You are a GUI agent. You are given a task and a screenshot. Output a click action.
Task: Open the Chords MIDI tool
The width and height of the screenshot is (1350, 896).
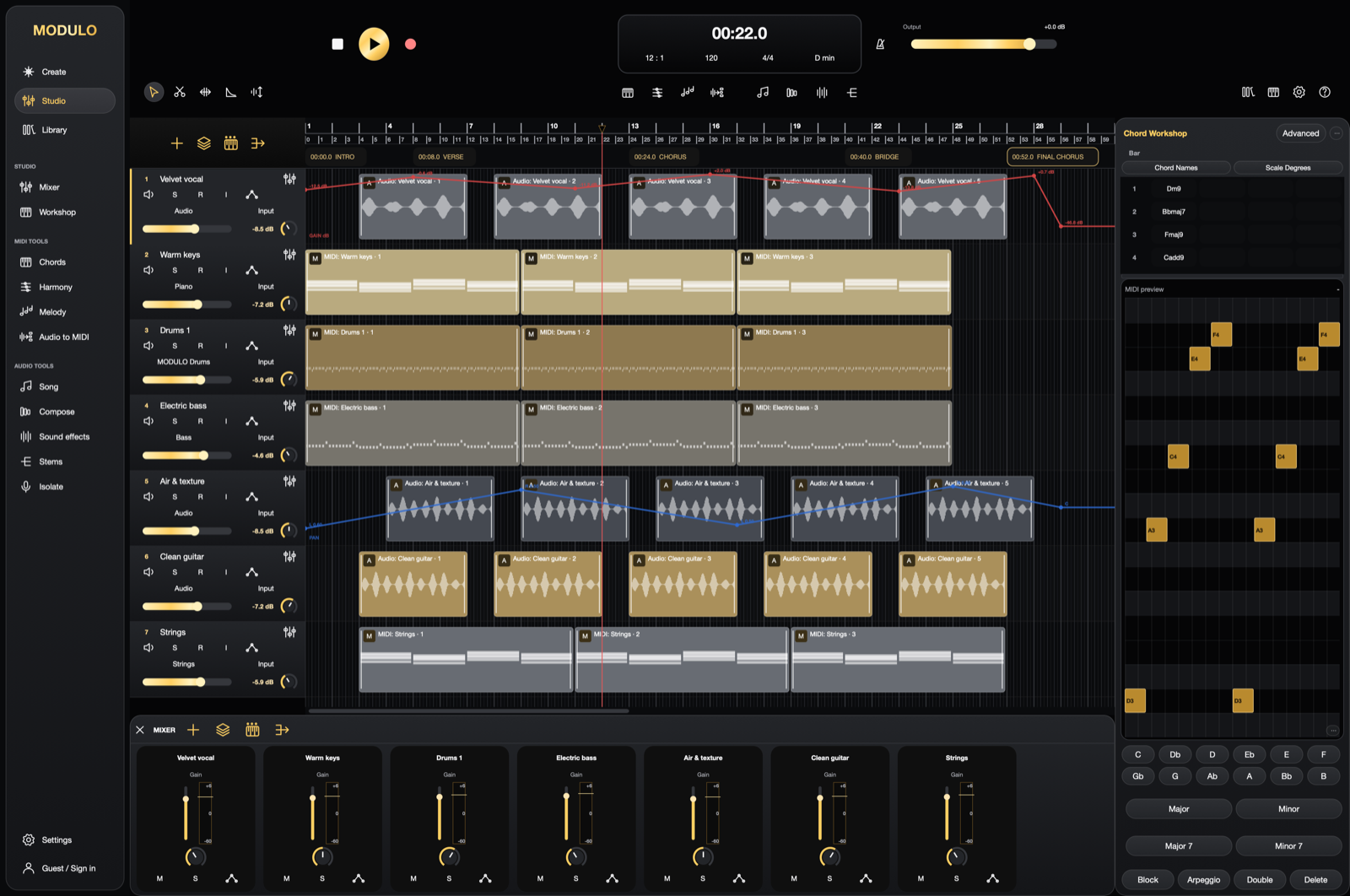point(64,262)
